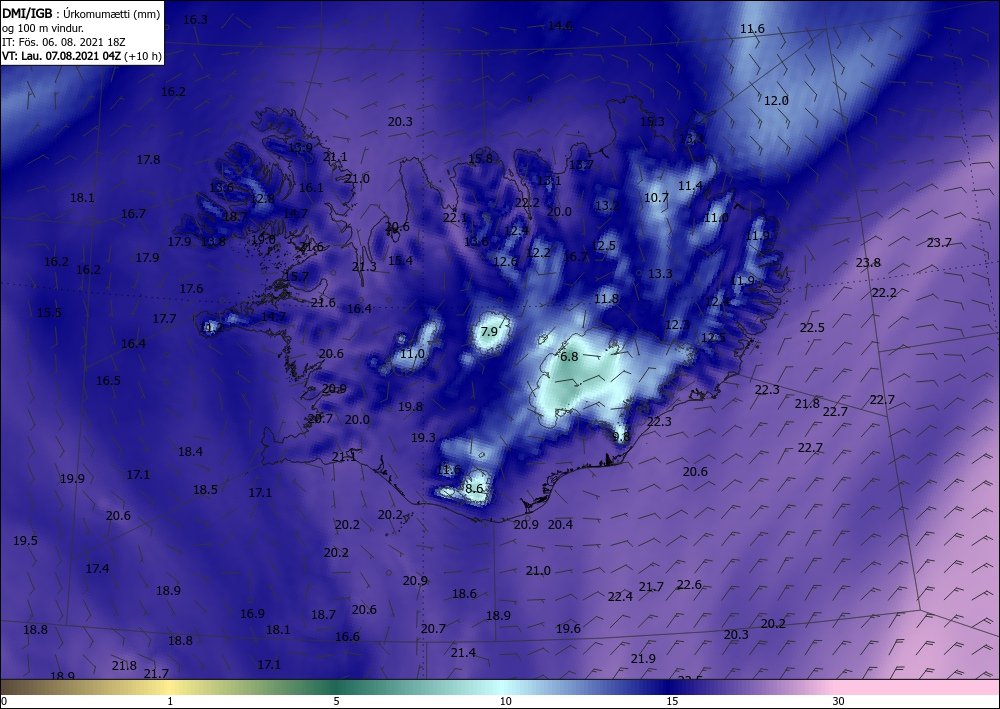
Task: Click the map value 21.3
Action: (364, 267)
